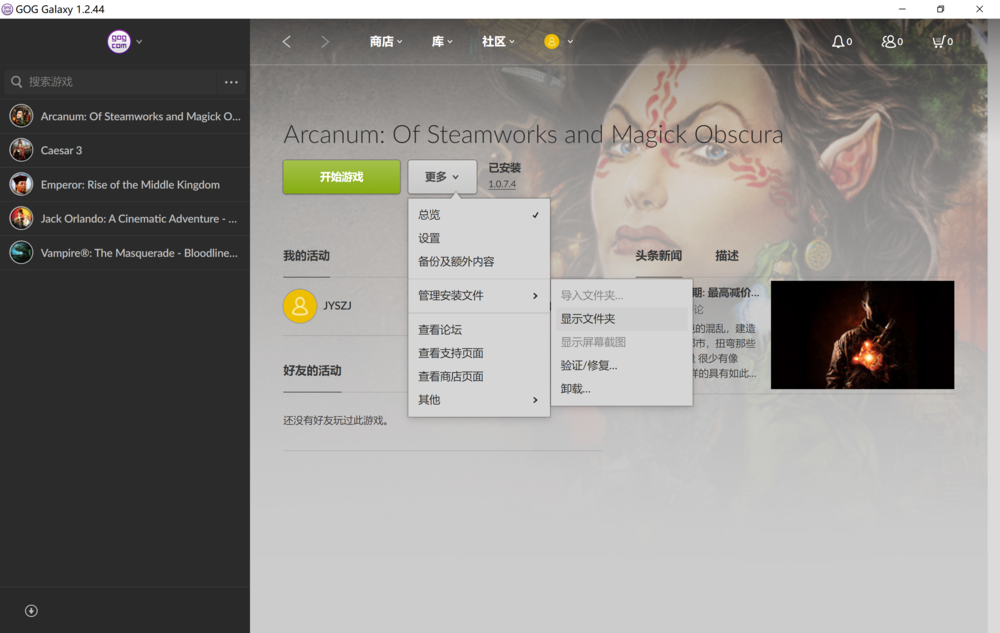The image size is (1000, 633).
Task: Select 卸载... in the submenu
Action: [x=622, y=389]
